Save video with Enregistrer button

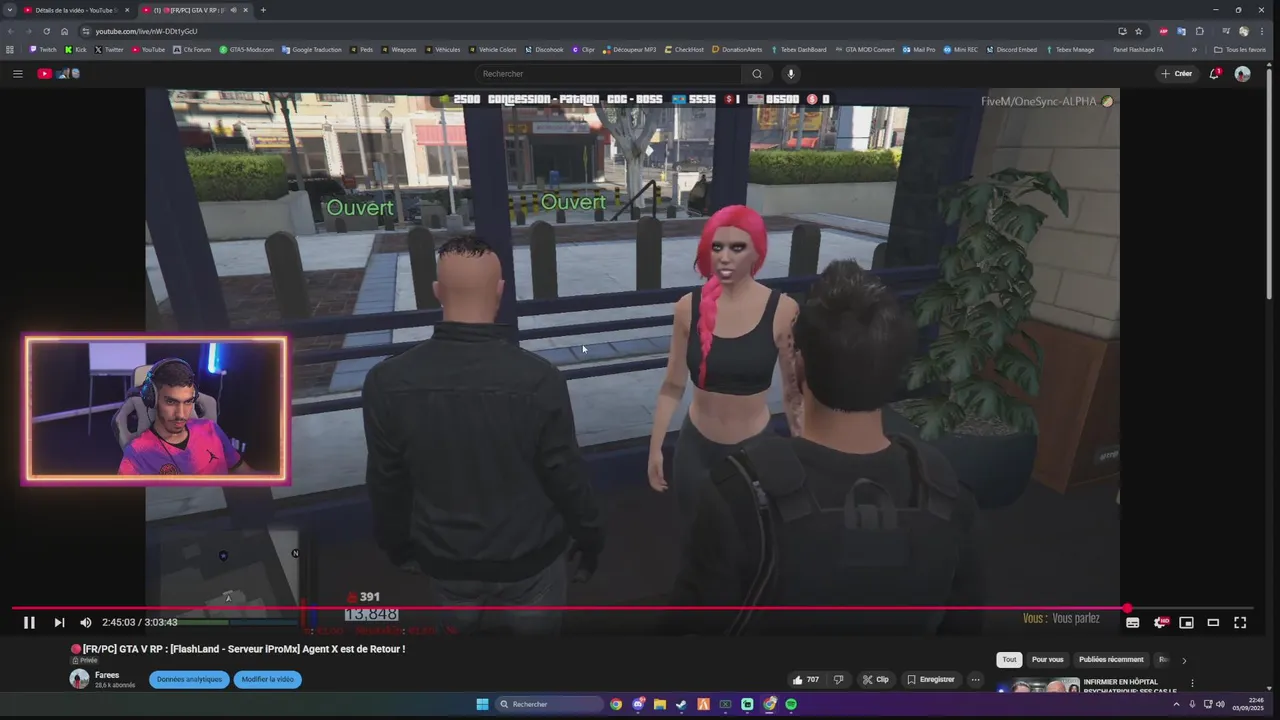[930, 679]
